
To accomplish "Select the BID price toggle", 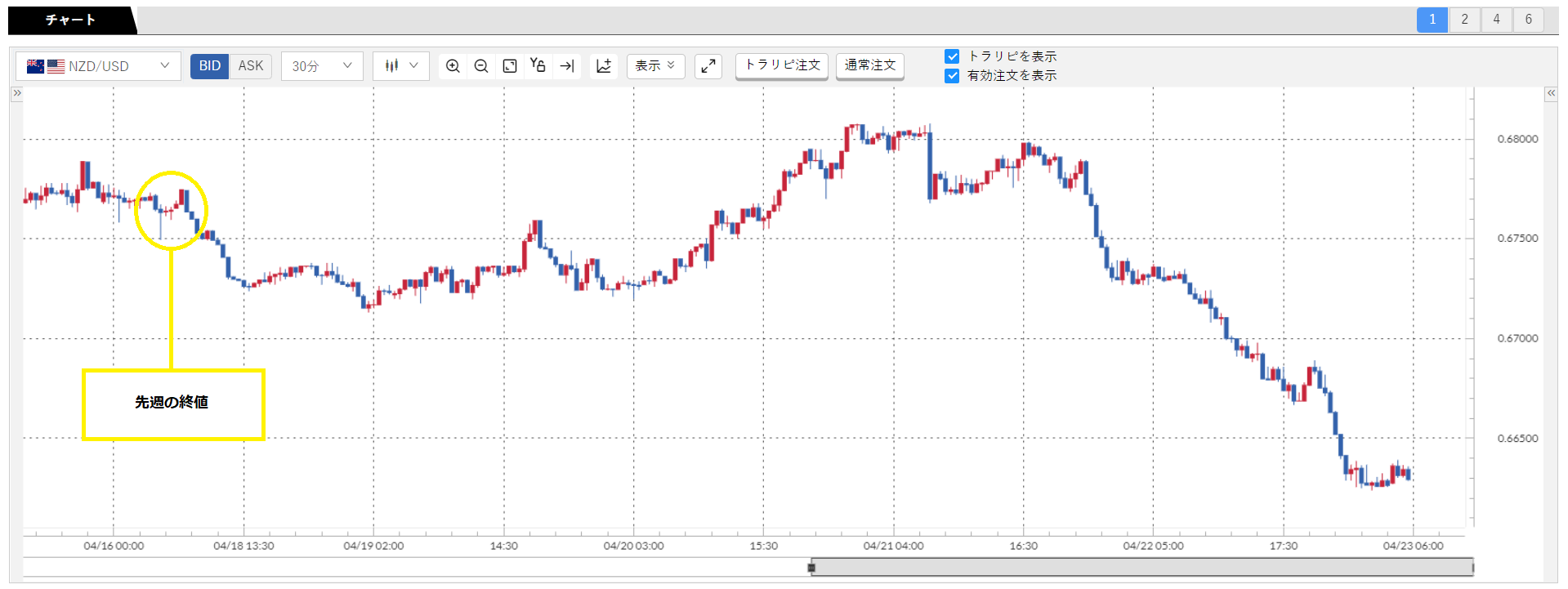I will click(210, 66).
